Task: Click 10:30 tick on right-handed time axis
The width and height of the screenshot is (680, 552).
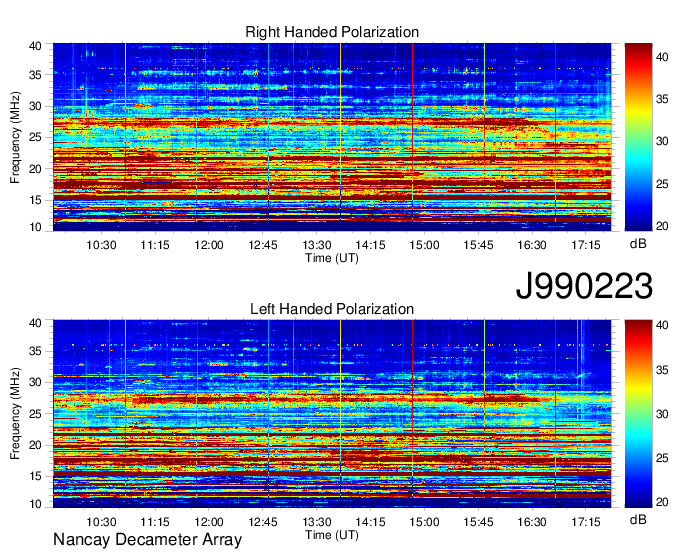Action: 101,245
